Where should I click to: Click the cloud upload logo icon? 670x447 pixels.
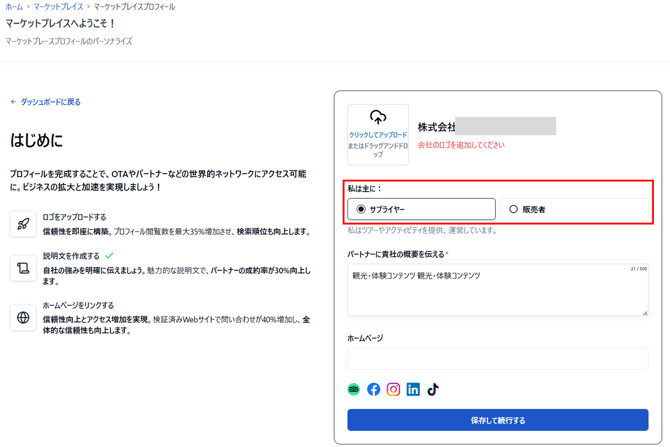(x=378, y=118)
